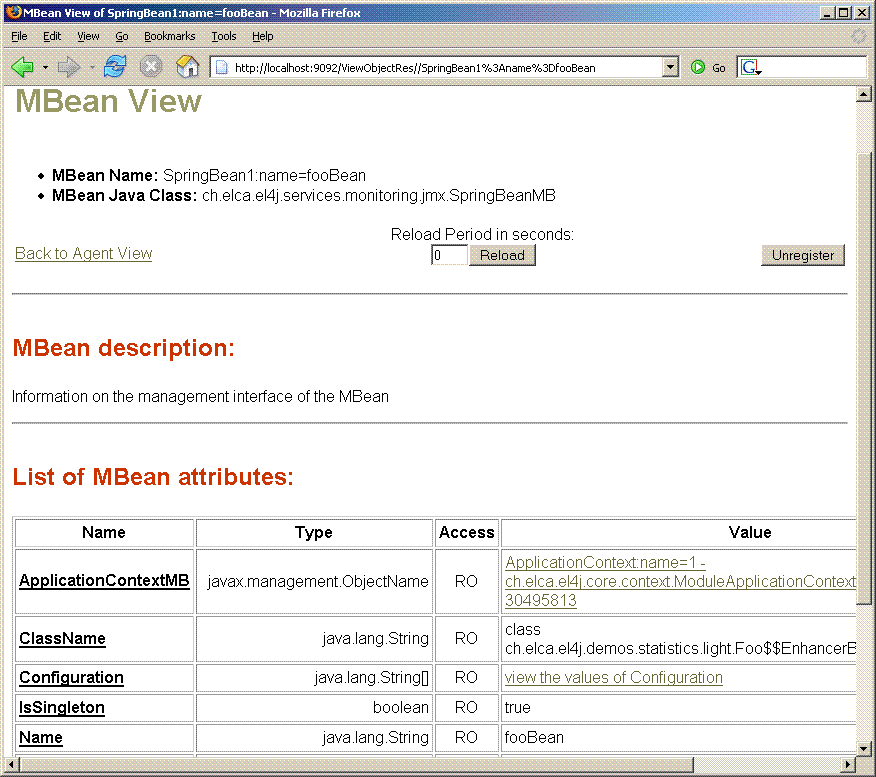Open the Tools menu
This screenshot has height=777, width=876.
[224, 36]
